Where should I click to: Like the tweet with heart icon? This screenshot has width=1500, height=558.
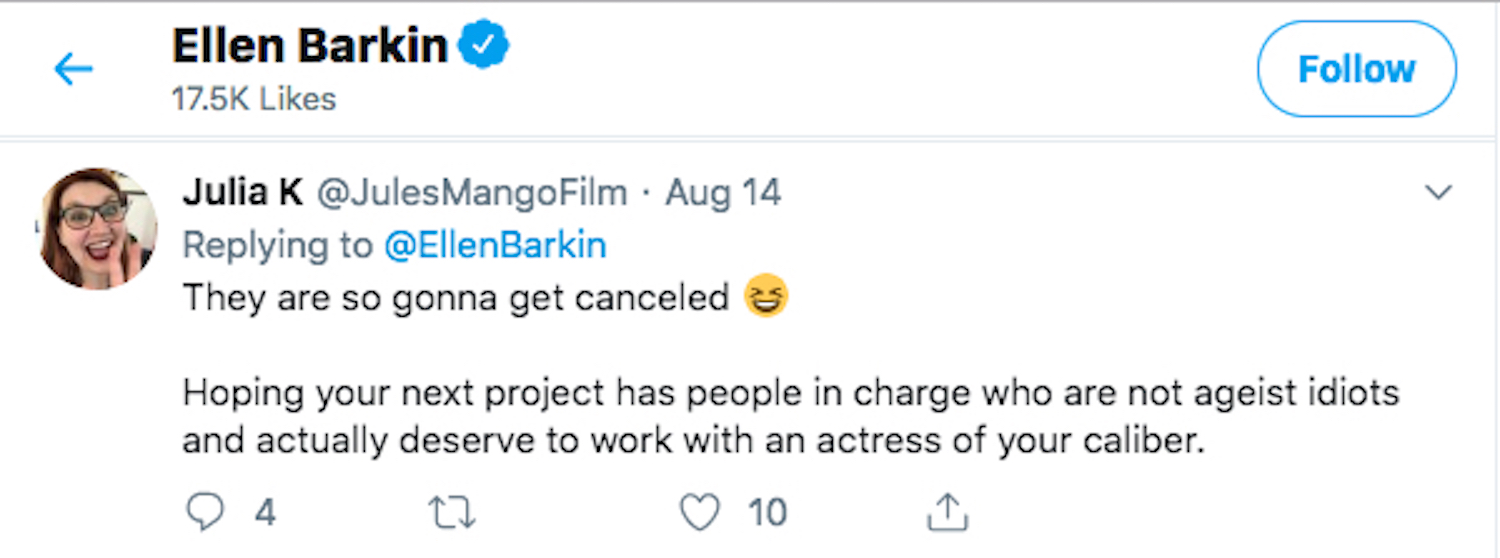699,513
